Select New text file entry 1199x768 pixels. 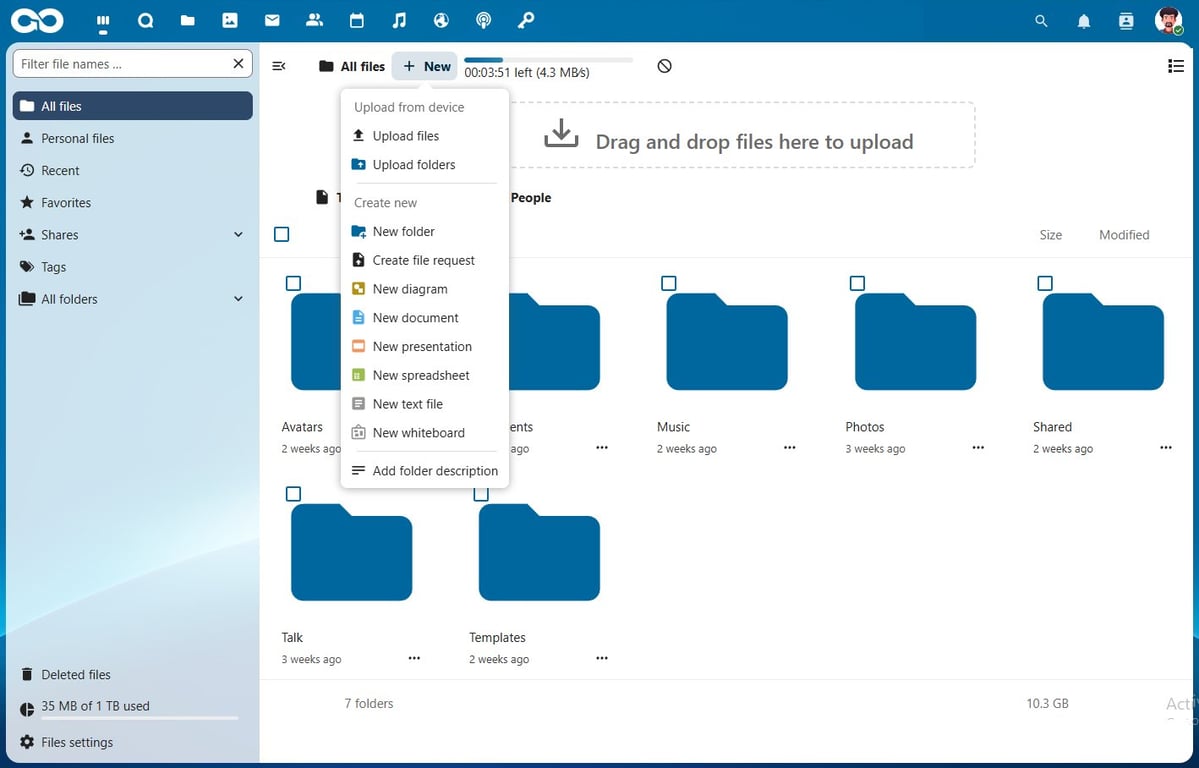[424, 404]
